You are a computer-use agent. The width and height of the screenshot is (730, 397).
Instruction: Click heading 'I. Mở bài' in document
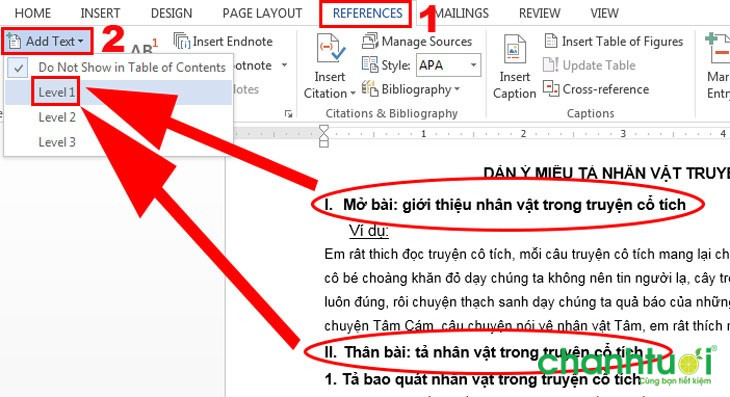point(506,204)
